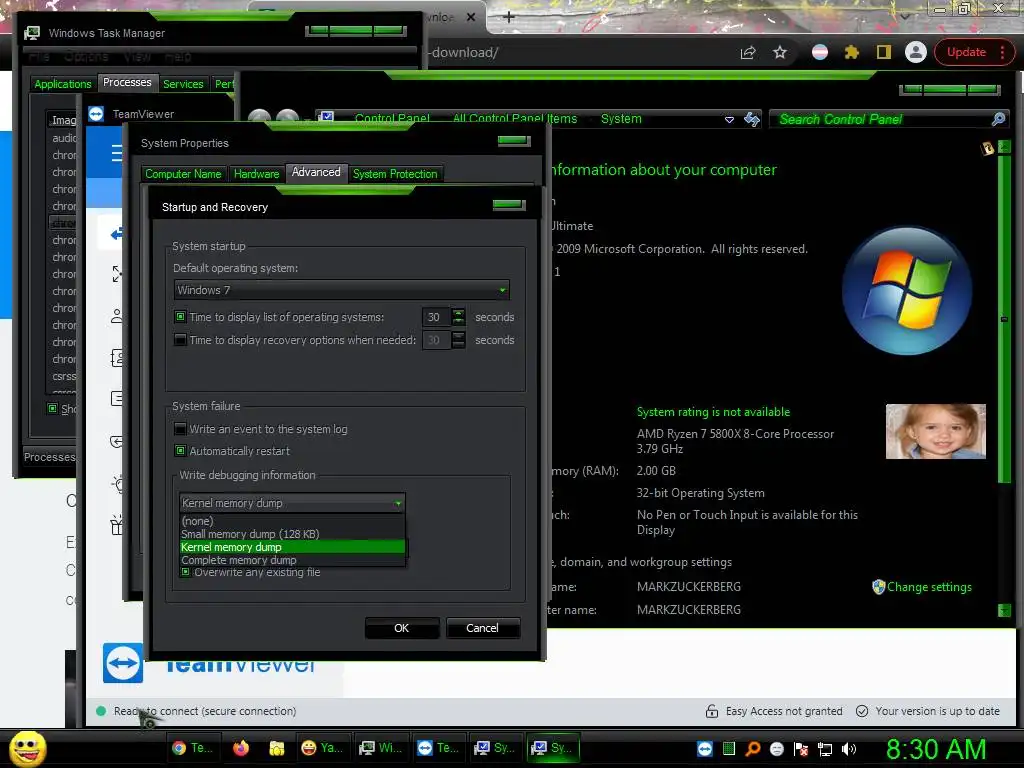Choose (none) debugging option
Screen dimensions: 1024x768
coord(292,521)
